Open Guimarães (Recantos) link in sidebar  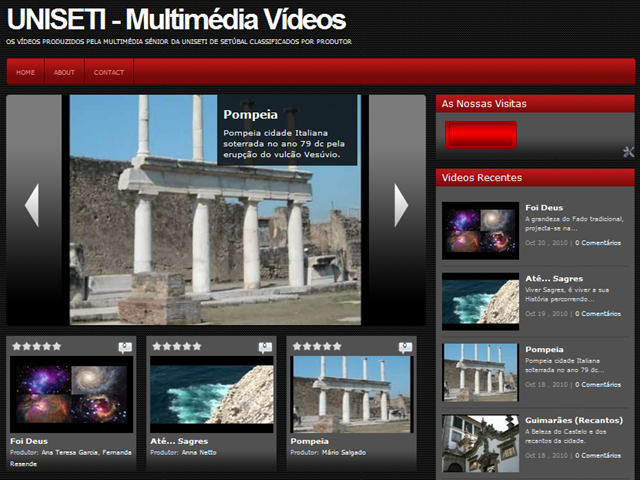click(574, 420)
